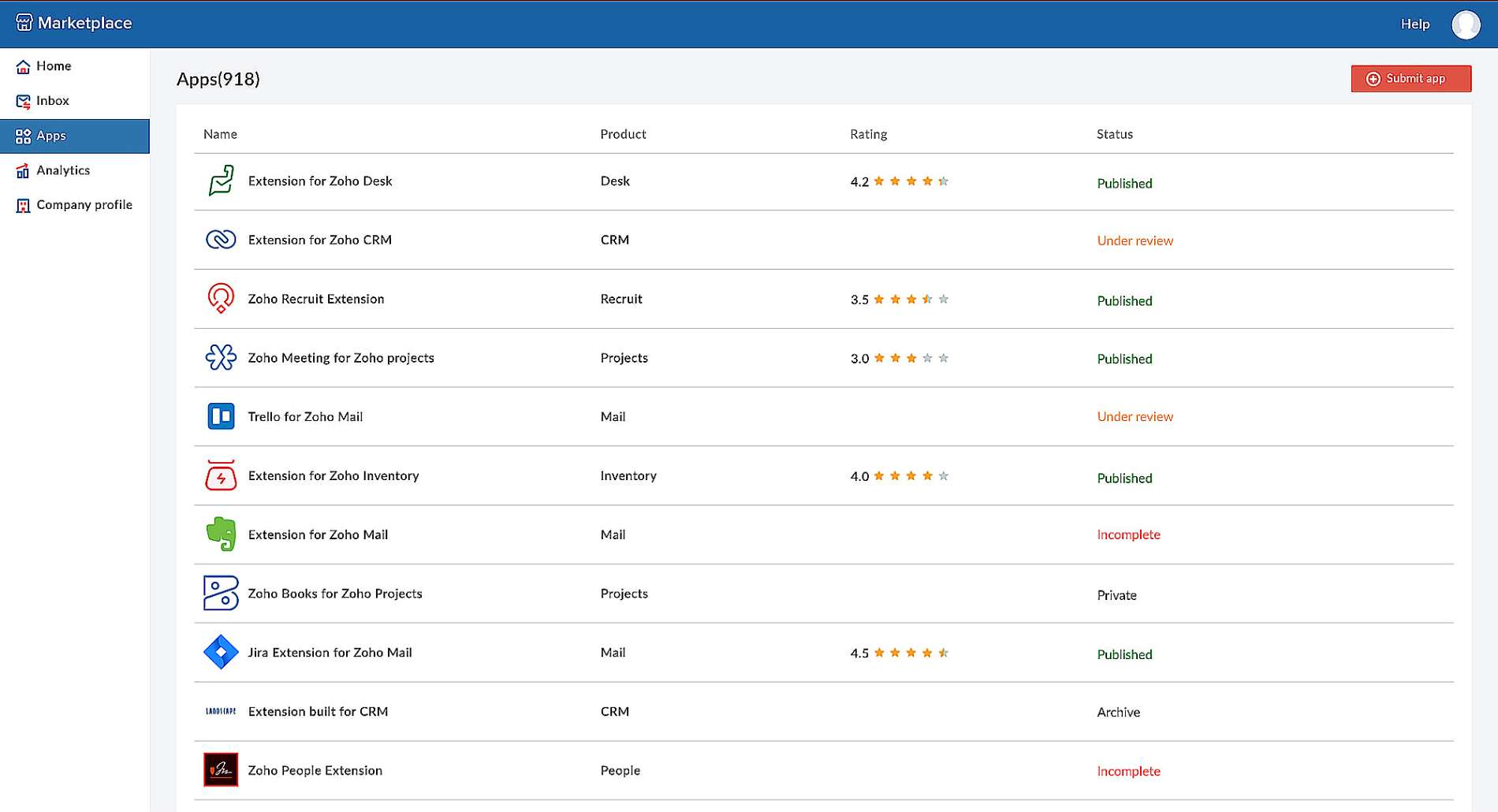This screenshot has width=1498, height=812.
Task: Open Zoho Meeting for Zoho projects entry
Action: [341, 358]
